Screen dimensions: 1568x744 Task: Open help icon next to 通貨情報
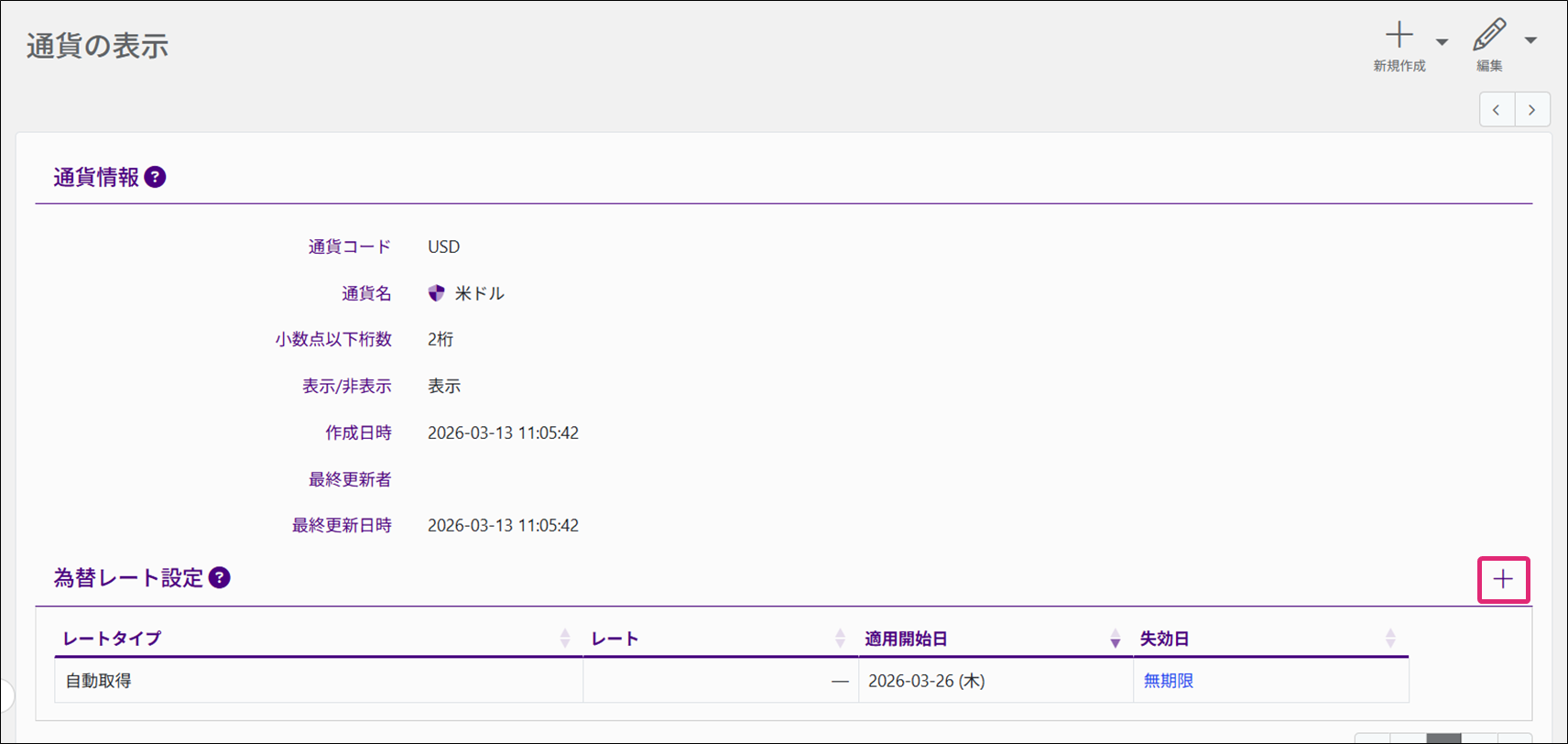point(156,177)
